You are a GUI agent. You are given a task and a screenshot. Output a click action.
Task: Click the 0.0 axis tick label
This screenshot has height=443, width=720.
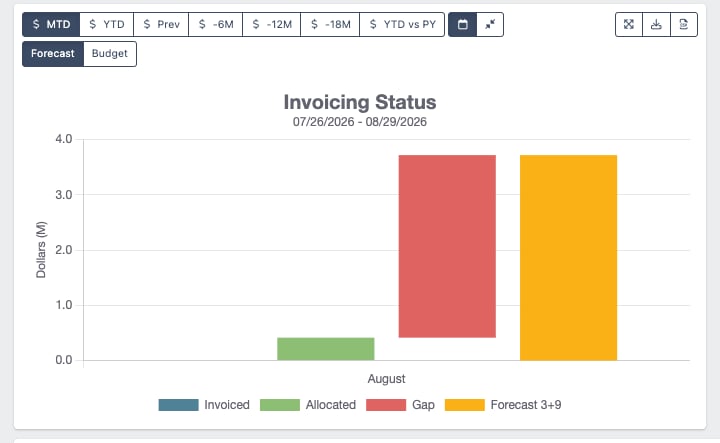(x=64, y=360)
